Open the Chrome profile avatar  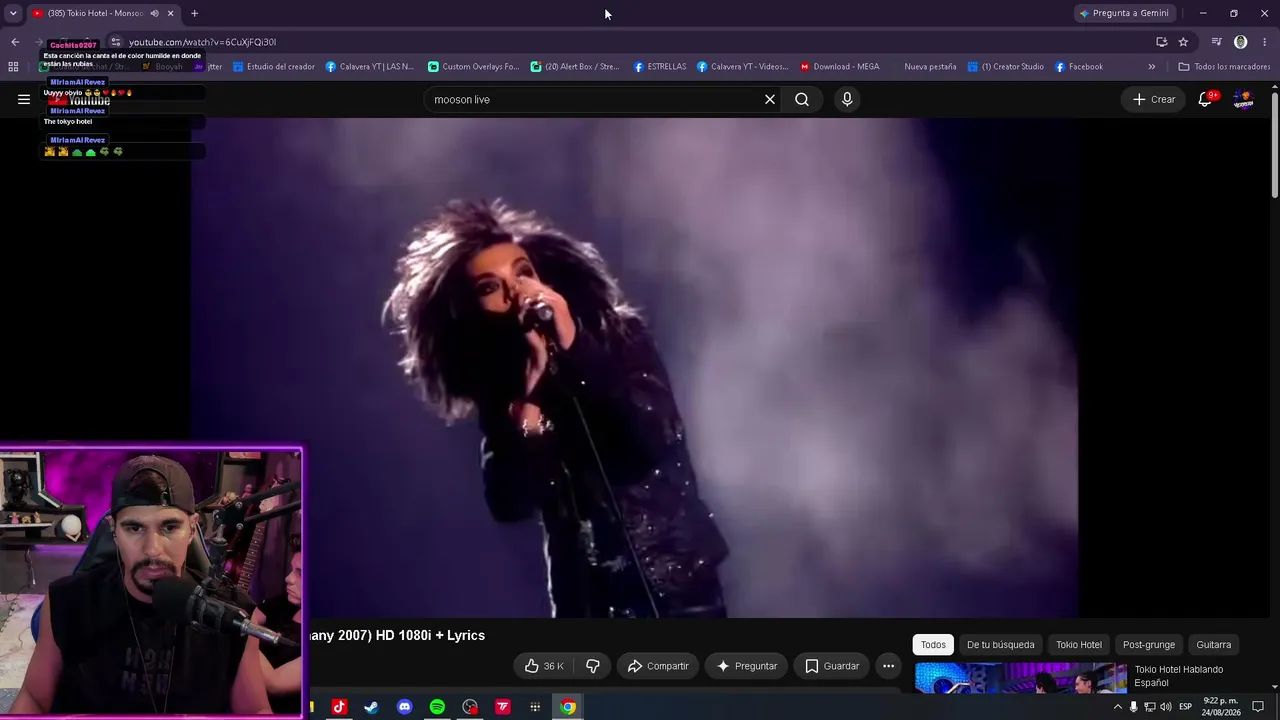pos(1241,42)
